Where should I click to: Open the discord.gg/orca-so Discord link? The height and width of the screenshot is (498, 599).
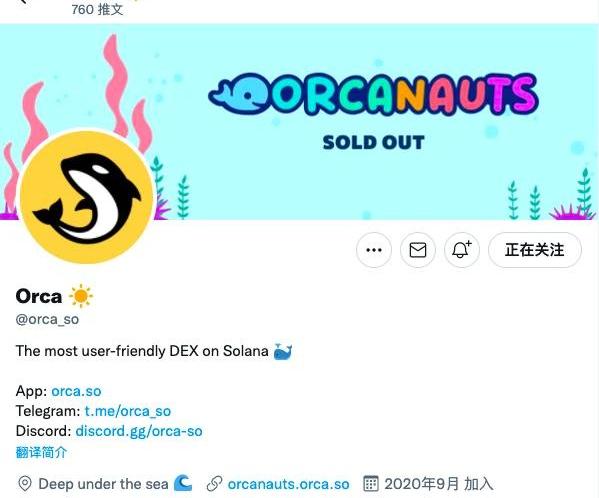click(x=139, y=431)
